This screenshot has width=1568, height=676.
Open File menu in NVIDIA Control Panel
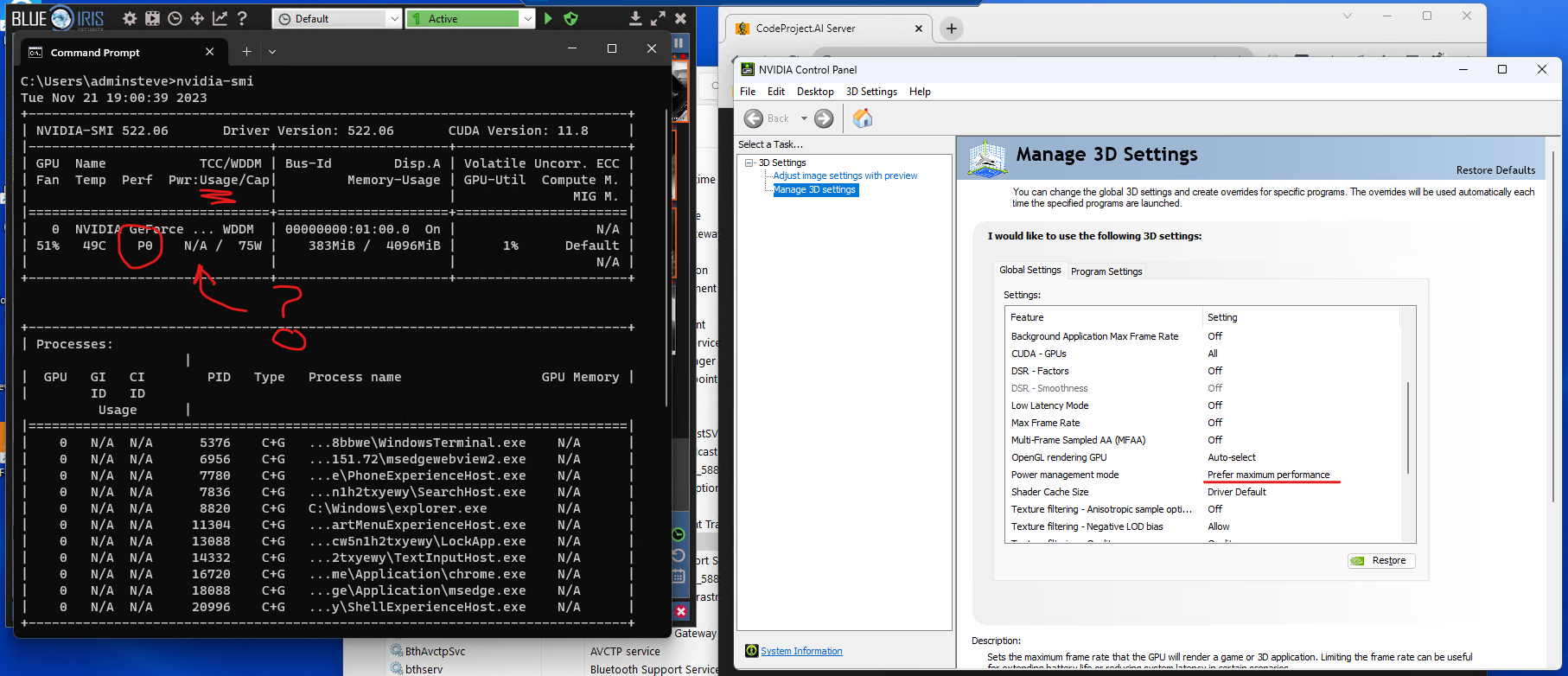[748, 92]
